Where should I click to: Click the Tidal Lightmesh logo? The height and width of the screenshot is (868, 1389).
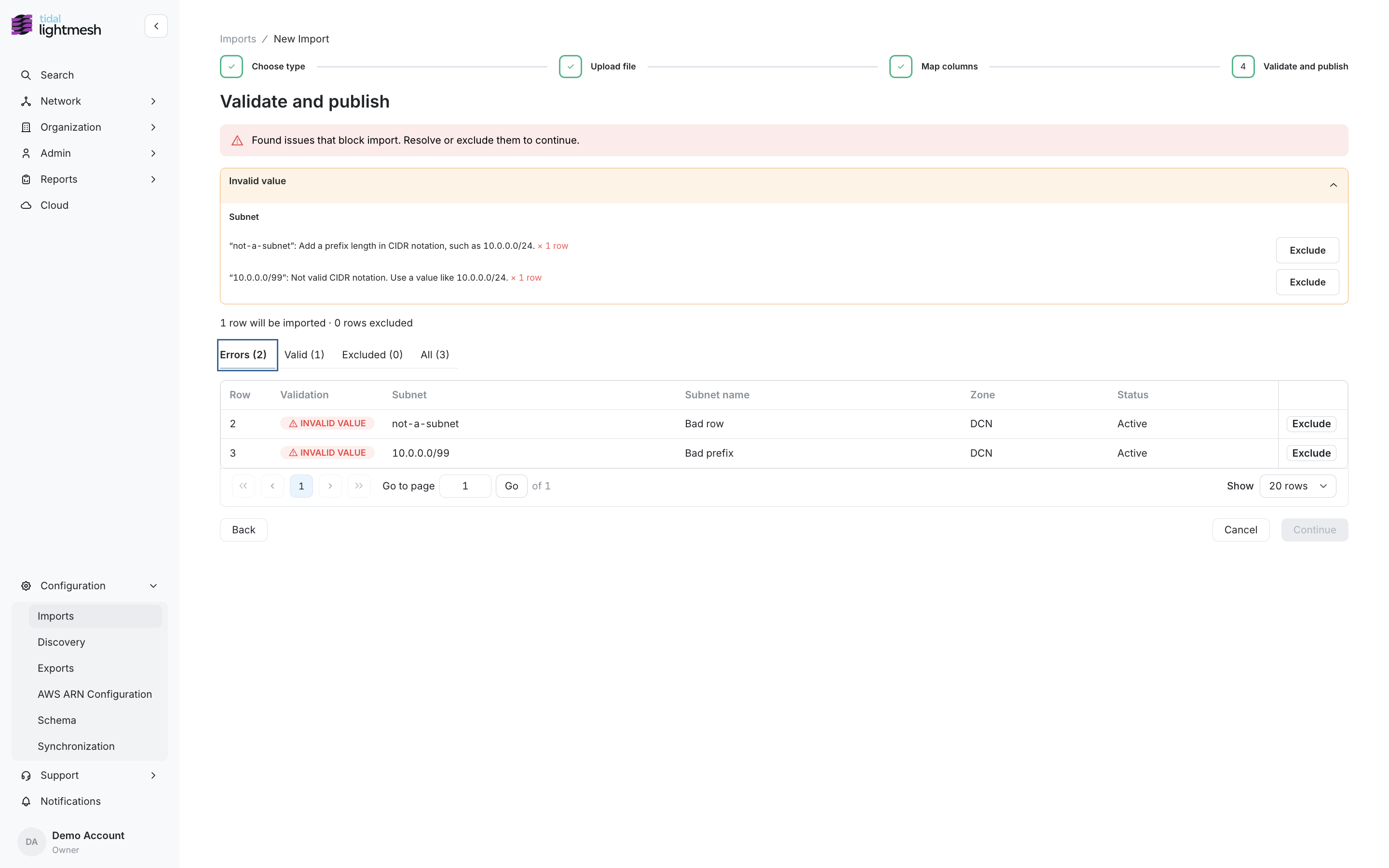click(56, 25)
